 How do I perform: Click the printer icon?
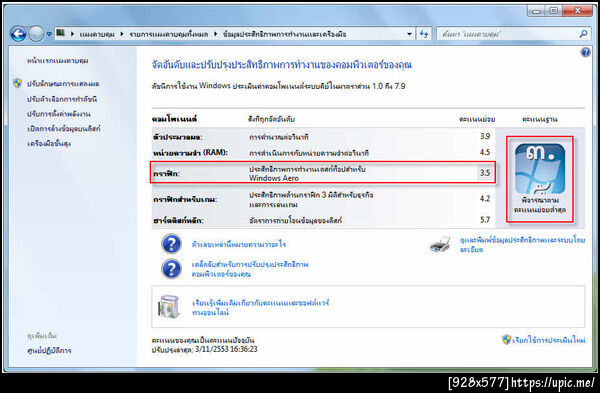[440, 245]
